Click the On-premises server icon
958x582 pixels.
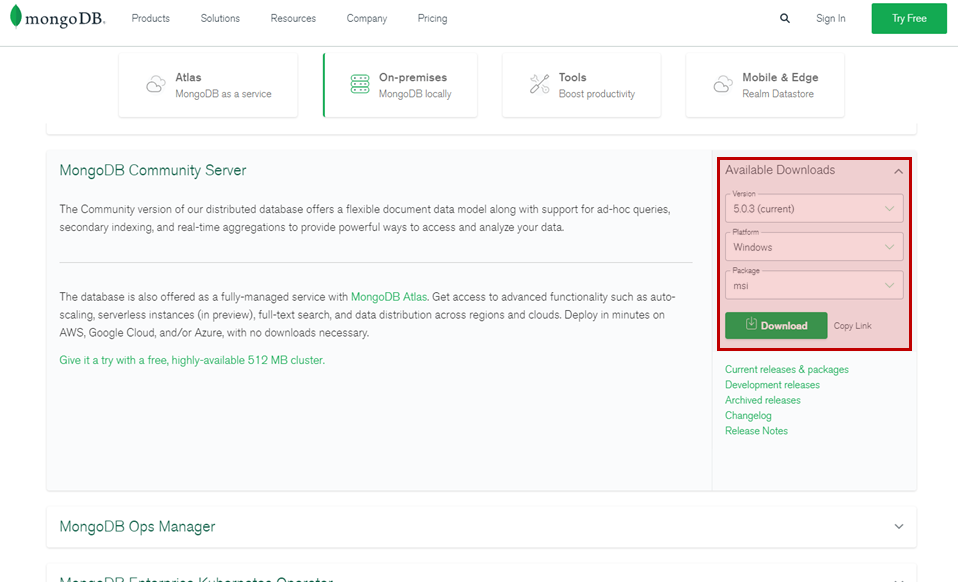(x=360, y=84)
